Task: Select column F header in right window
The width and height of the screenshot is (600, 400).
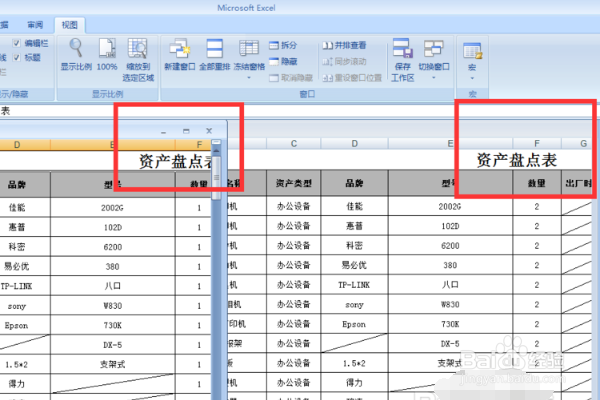Action: (x=537, y=144)
